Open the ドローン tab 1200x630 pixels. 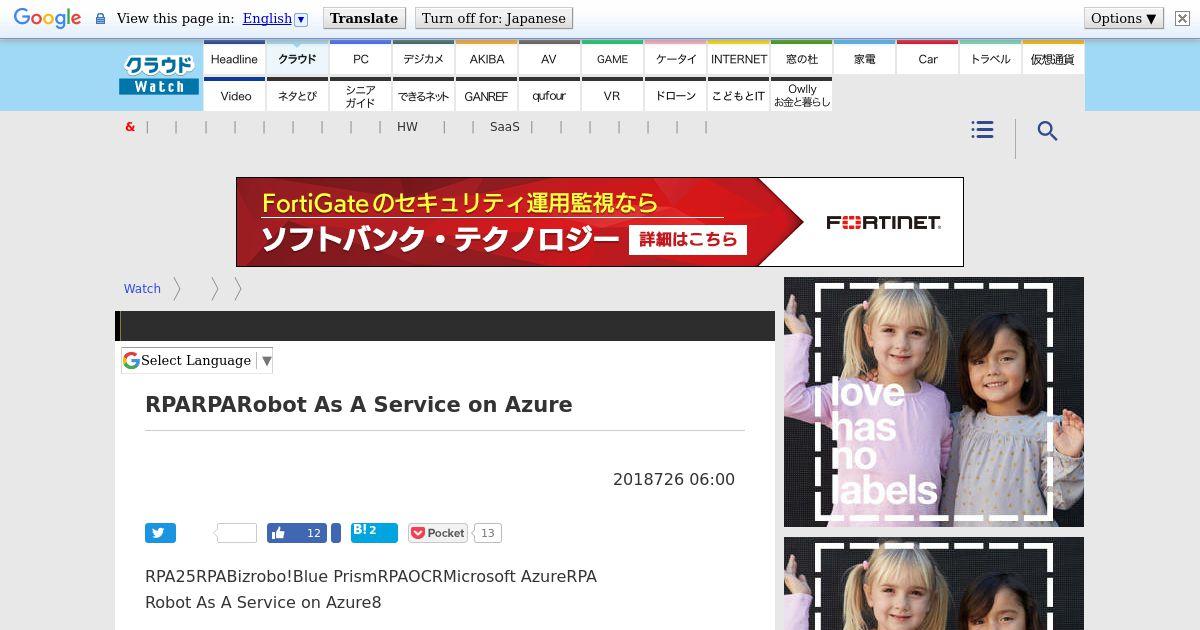[x=675, y=95]
